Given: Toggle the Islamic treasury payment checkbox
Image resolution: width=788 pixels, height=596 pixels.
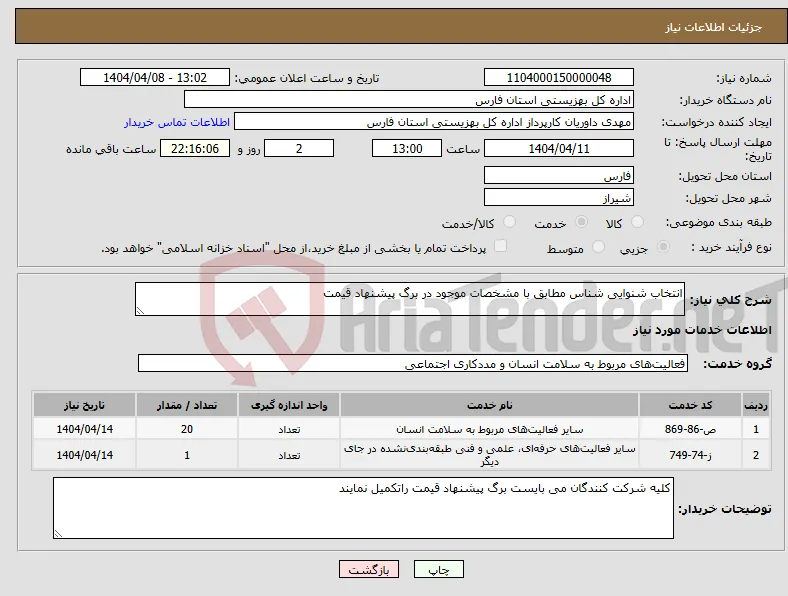Looking at the screenshot, I should (x=500, y=246).
